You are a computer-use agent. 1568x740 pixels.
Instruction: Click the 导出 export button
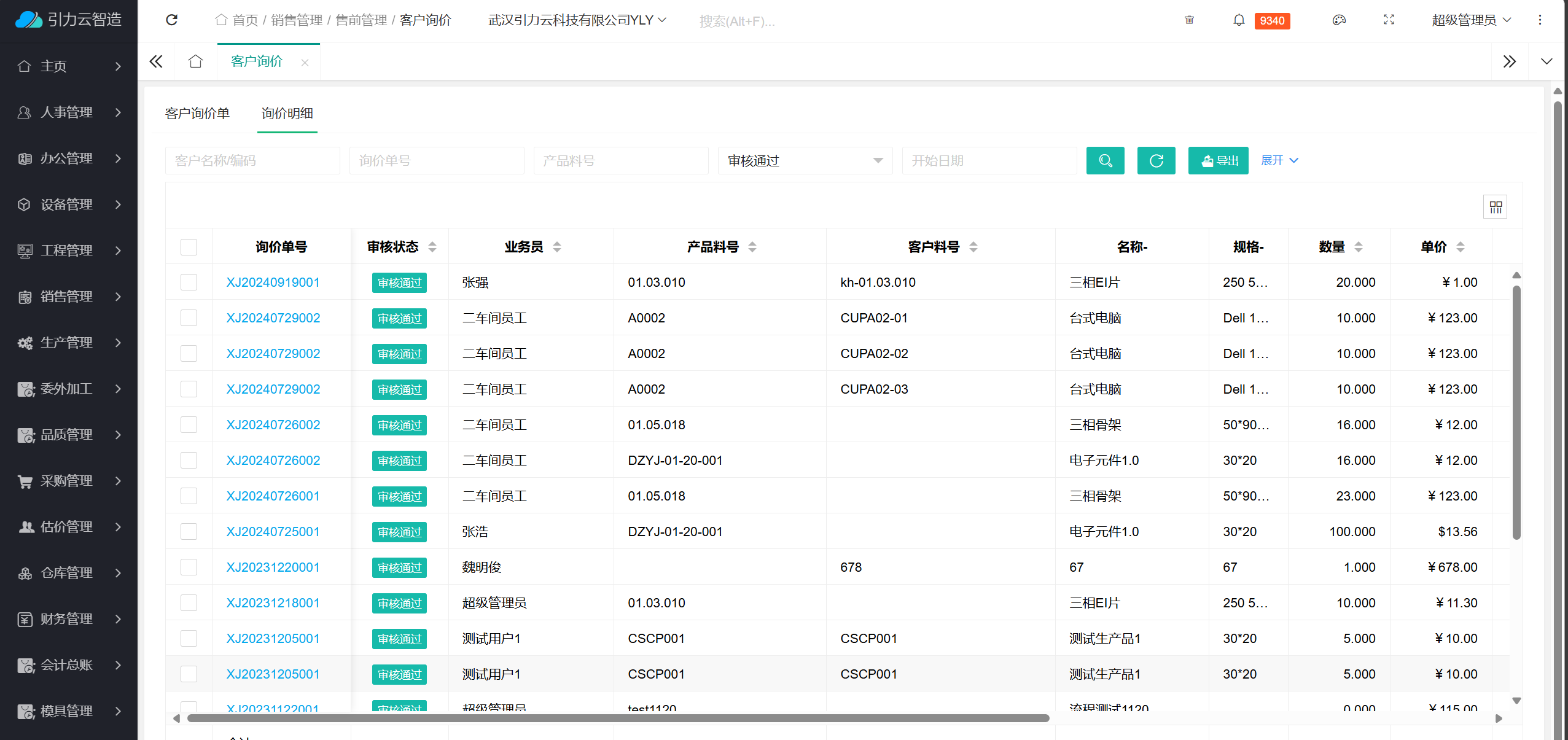pyautogui.click(x=1217, y=160)
